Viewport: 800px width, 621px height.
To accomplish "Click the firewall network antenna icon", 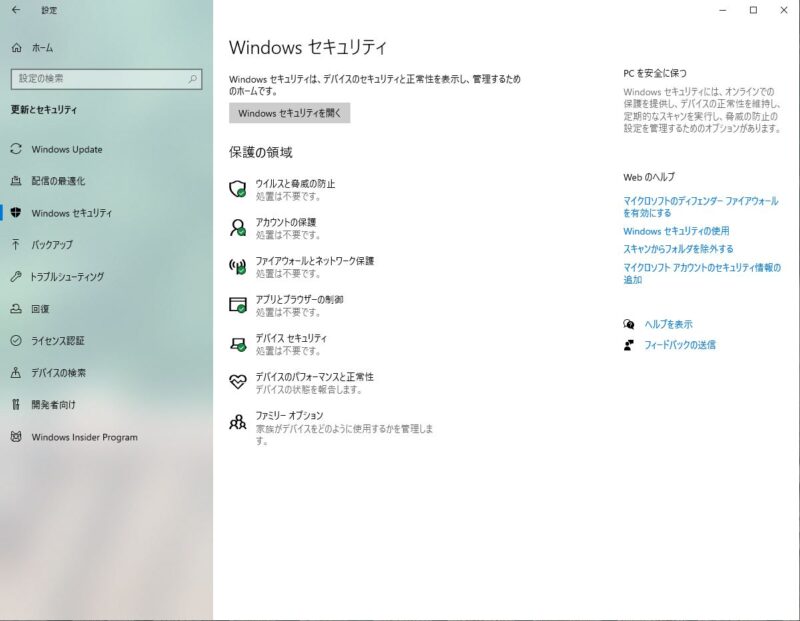I will coord(238,266).
